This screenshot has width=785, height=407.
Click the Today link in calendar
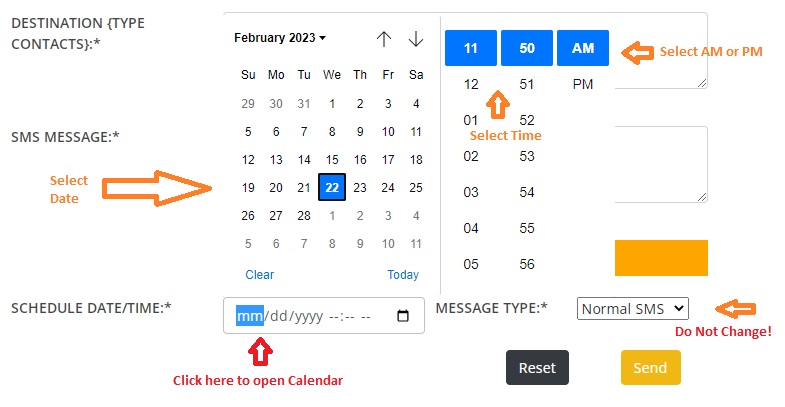403,275
